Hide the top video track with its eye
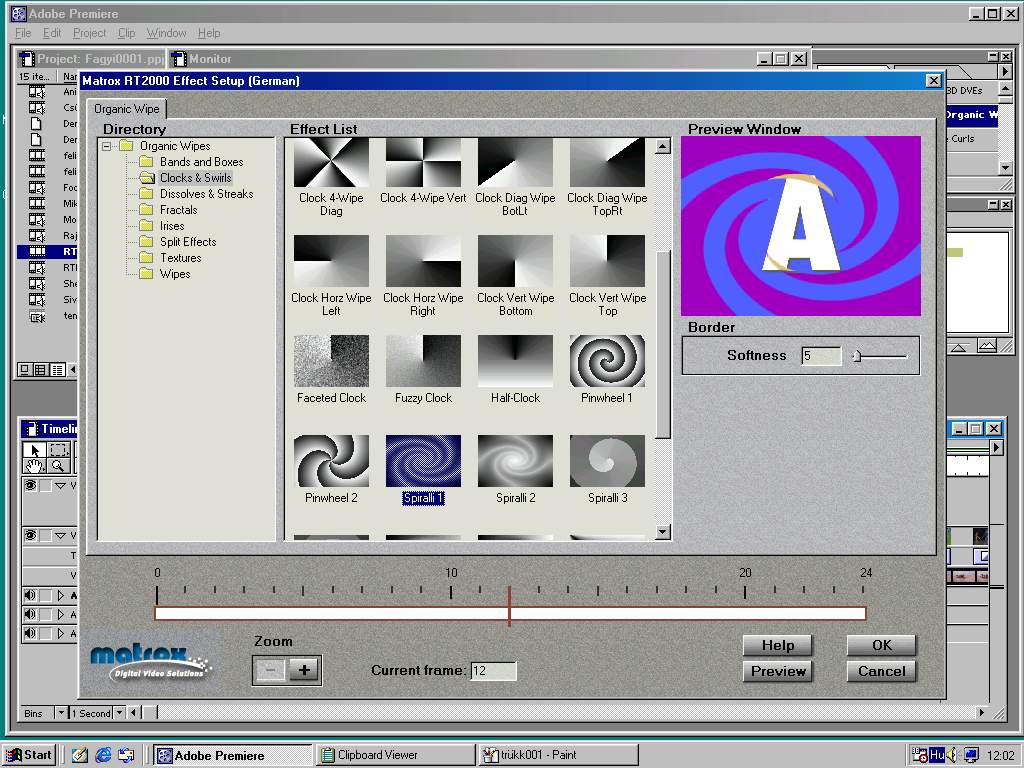This screenshot has height=768, width=1024. point(30,485)
